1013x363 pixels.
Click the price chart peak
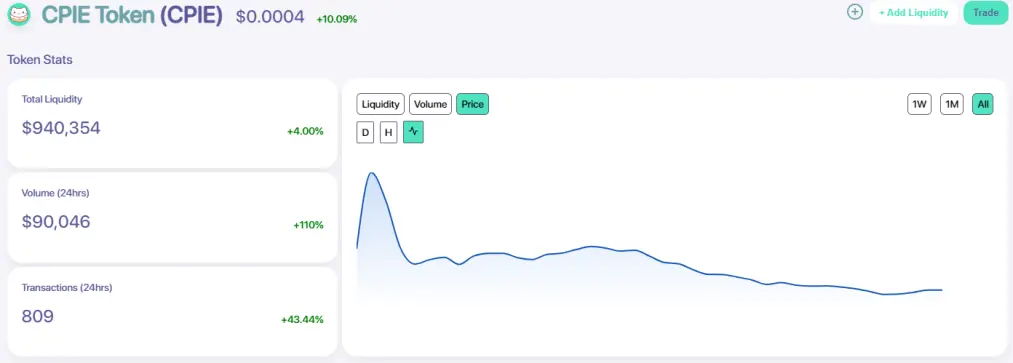click(371, 173)
